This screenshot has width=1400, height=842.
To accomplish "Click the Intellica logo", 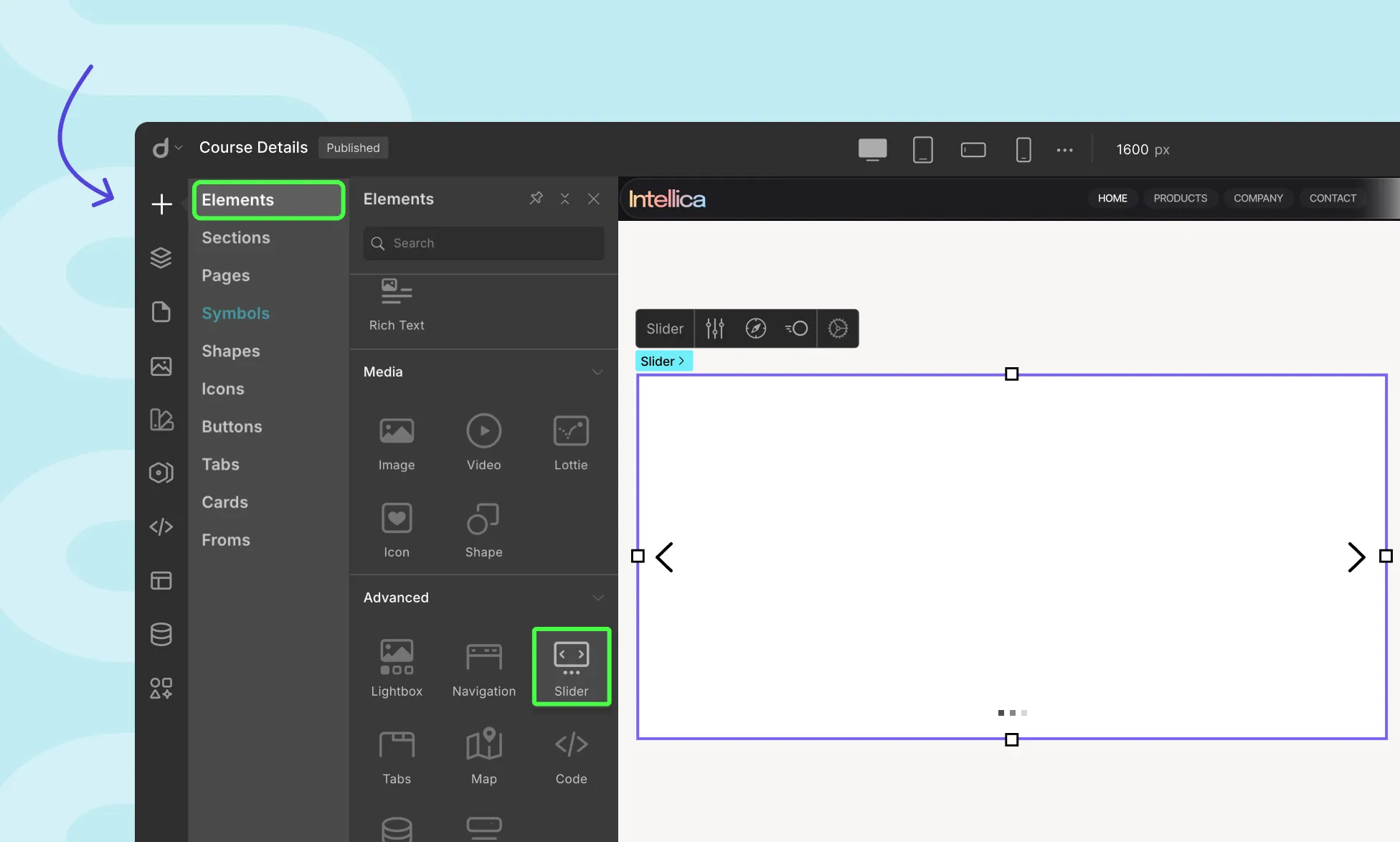I will [667, 199].
